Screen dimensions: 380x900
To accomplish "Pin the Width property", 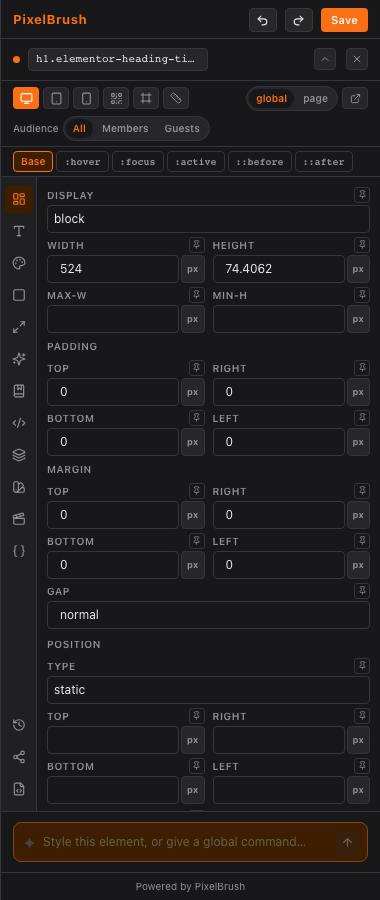I will click(x=197, y=245).
